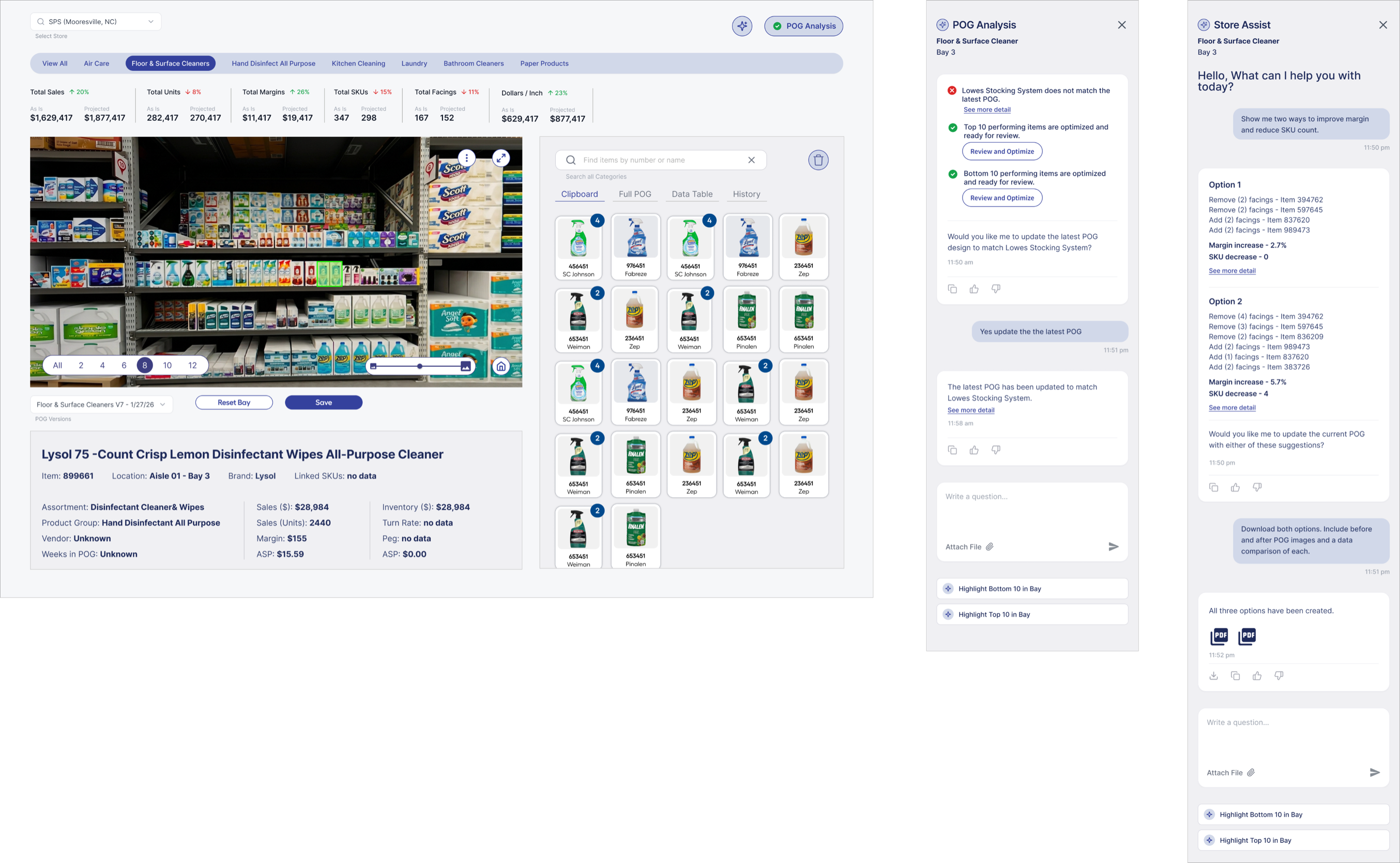Click the home icon on shelf image
The height and width of the screenshot is (863, 1400).
(x=501, y=366)
